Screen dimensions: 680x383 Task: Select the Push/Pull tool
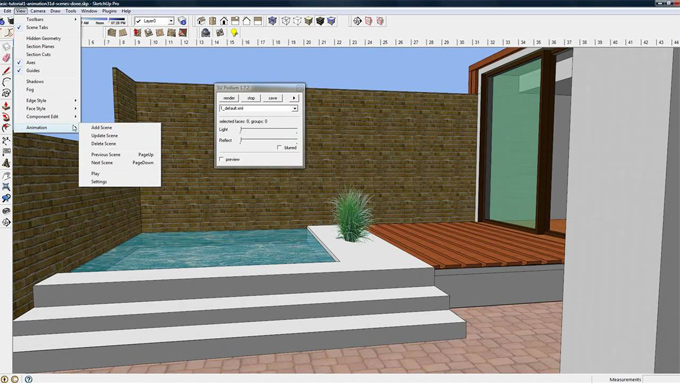[x=6, y=106]
